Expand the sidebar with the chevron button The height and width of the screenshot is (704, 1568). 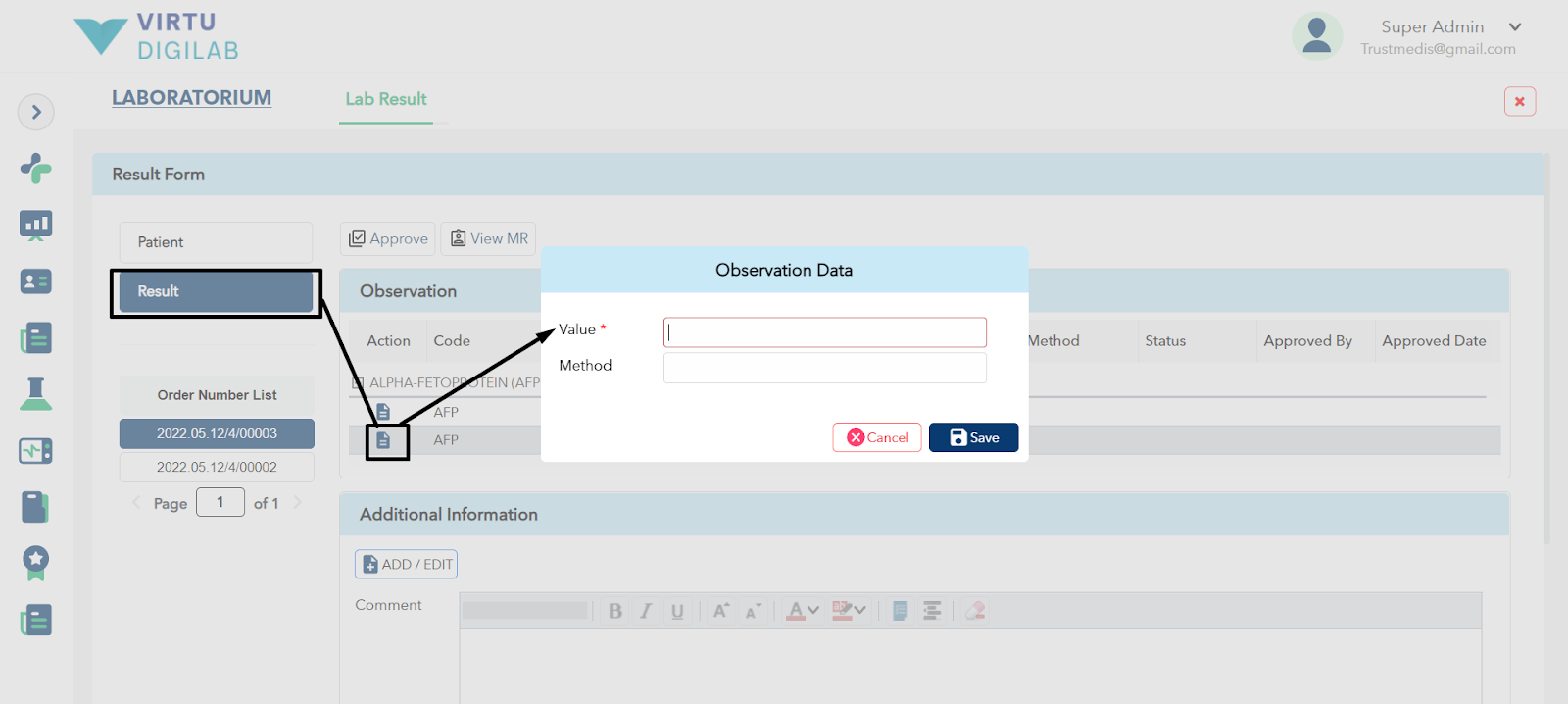[36, 112]
